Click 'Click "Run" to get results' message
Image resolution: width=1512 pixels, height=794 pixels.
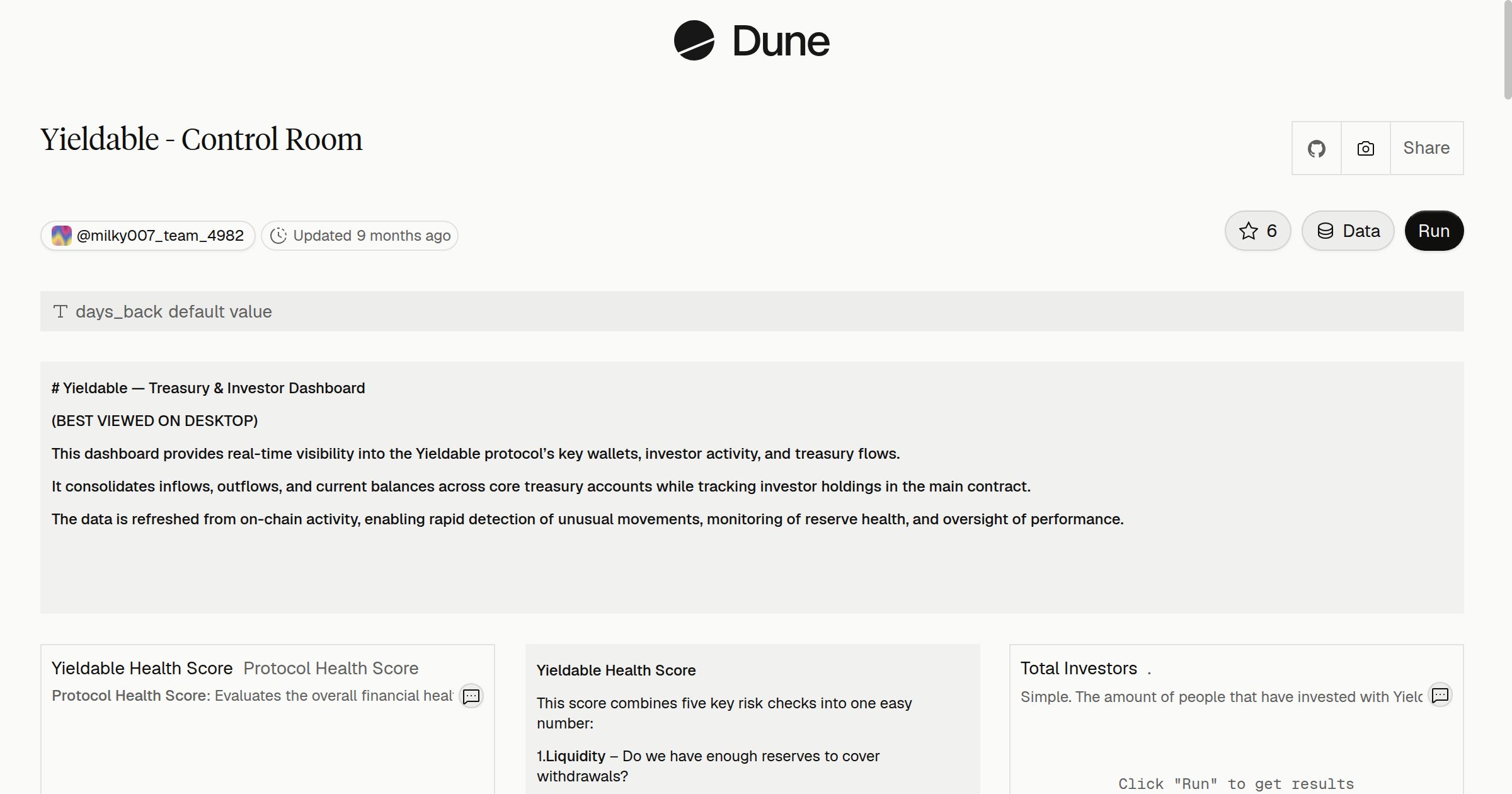[x=1236, y=784]
